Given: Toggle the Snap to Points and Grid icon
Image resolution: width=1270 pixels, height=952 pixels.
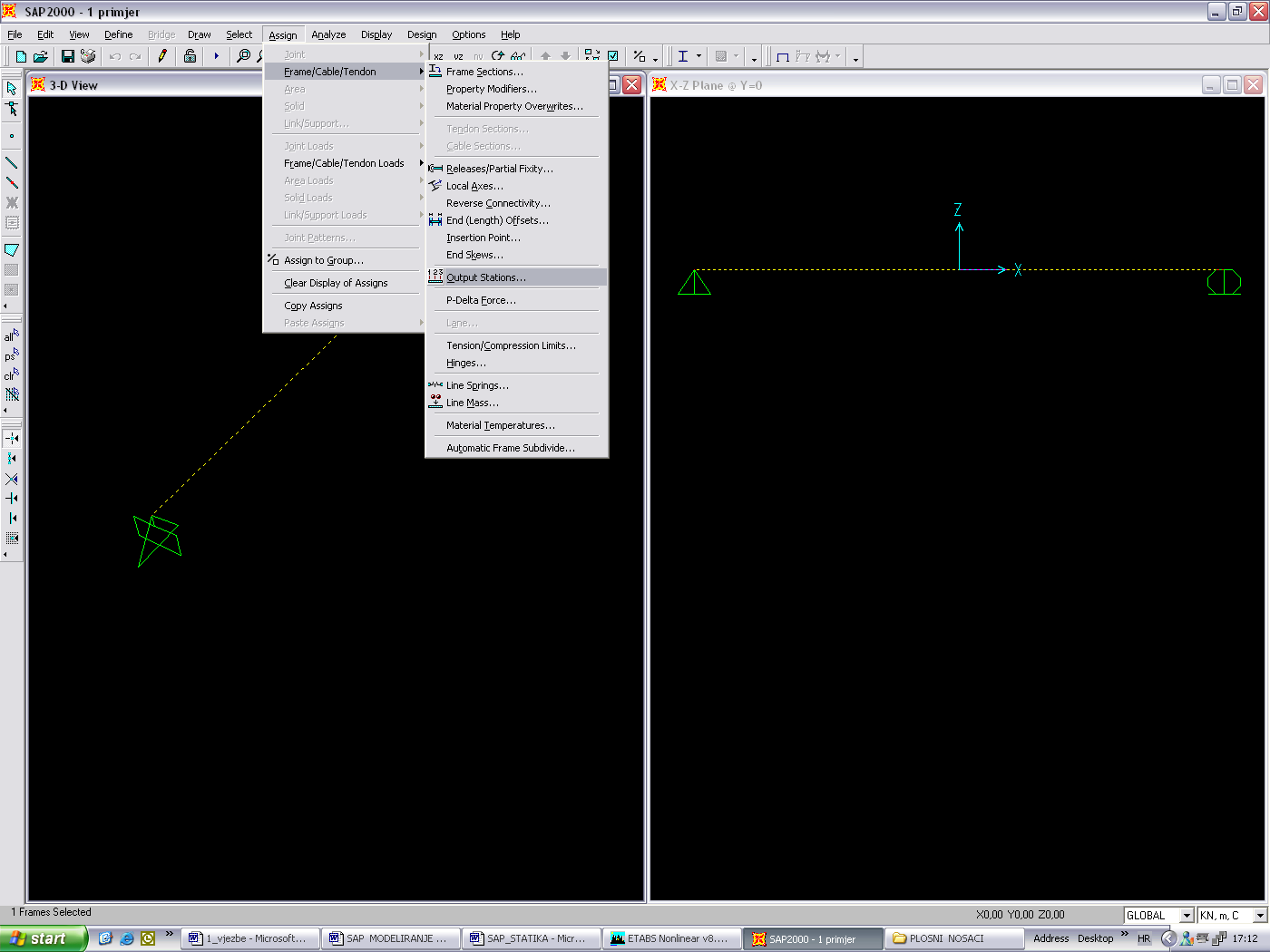Looking at the screenshot, I should tap(12, 439).
